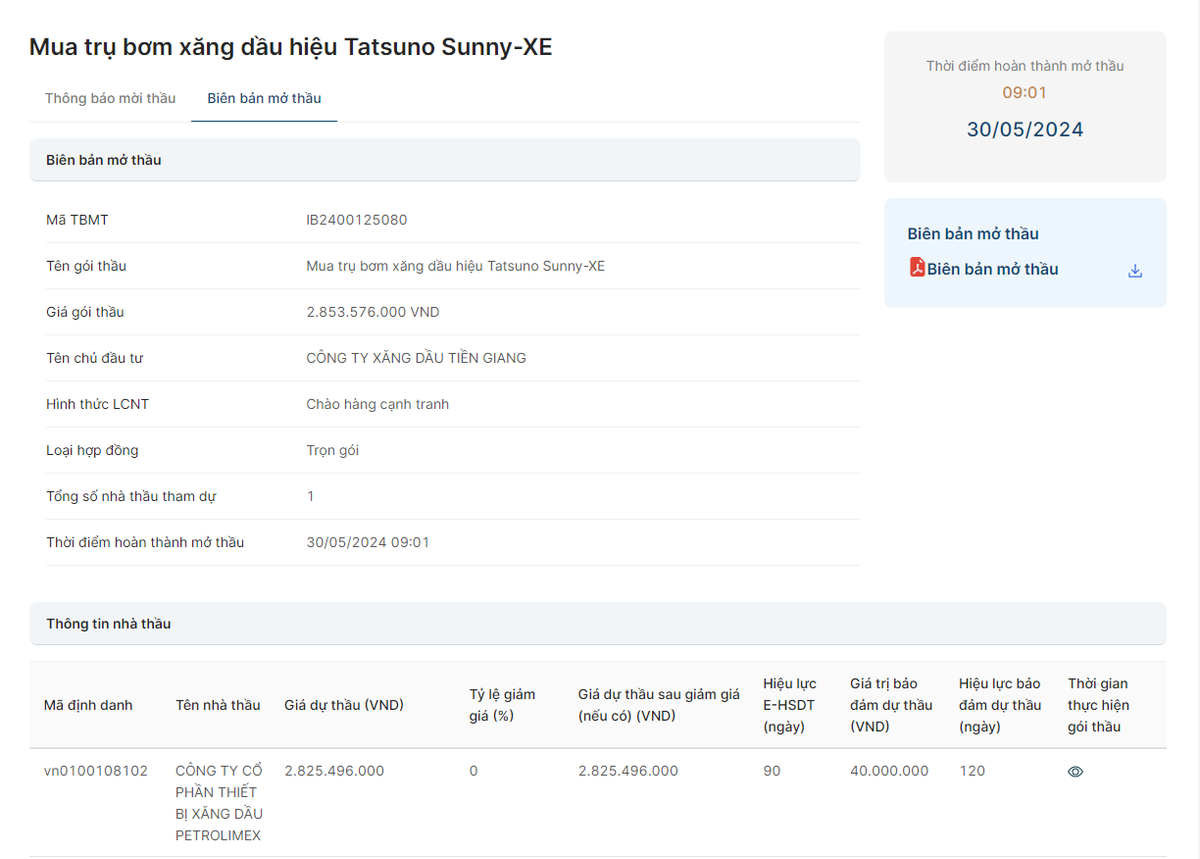Click the page title Mua trụ bơm xăng dầu
The height and width of the screenshot is (859, 1200).
pos(290,47)
